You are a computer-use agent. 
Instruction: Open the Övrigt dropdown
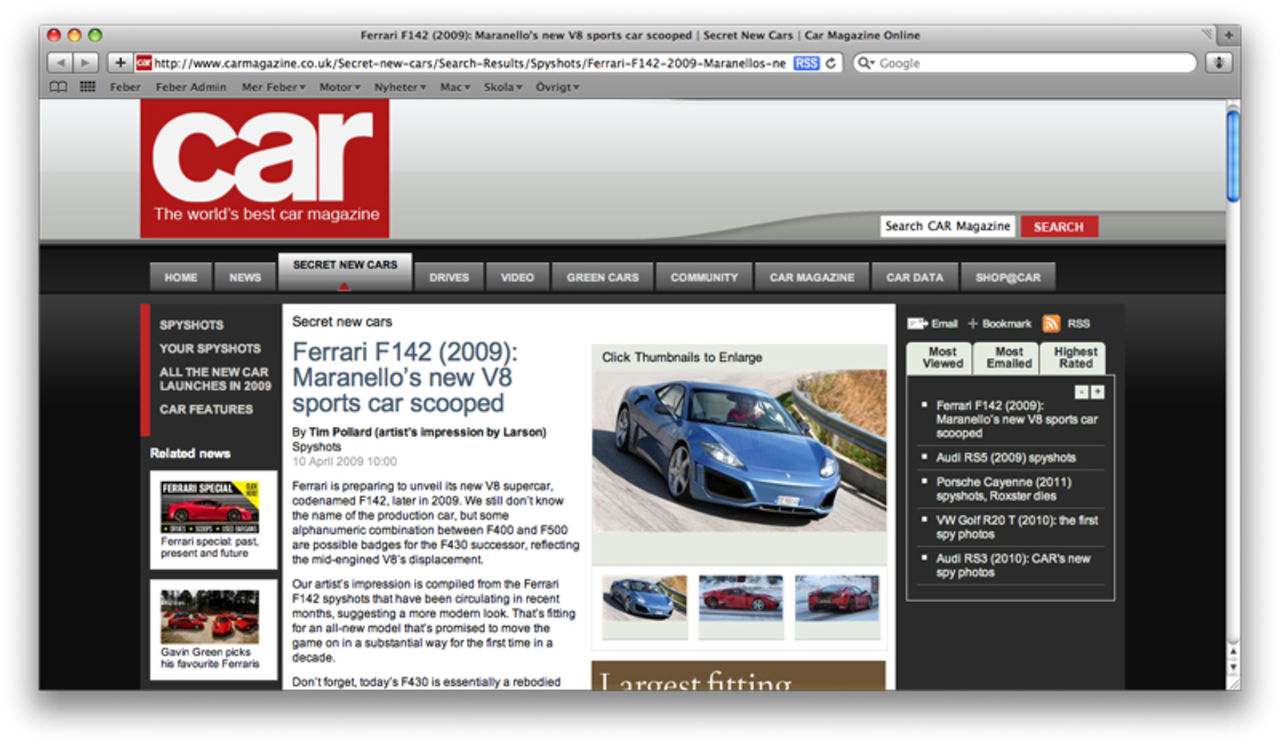point(556,86)
